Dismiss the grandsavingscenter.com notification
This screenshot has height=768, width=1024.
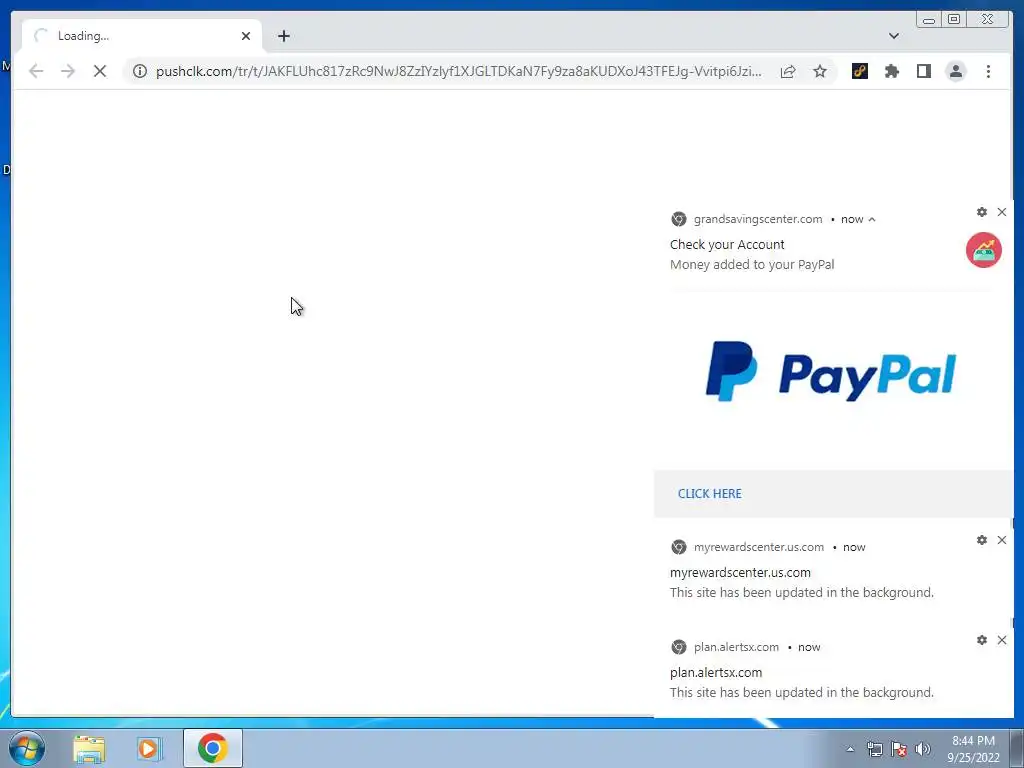pyautogui.click(x=1002, y=212)
